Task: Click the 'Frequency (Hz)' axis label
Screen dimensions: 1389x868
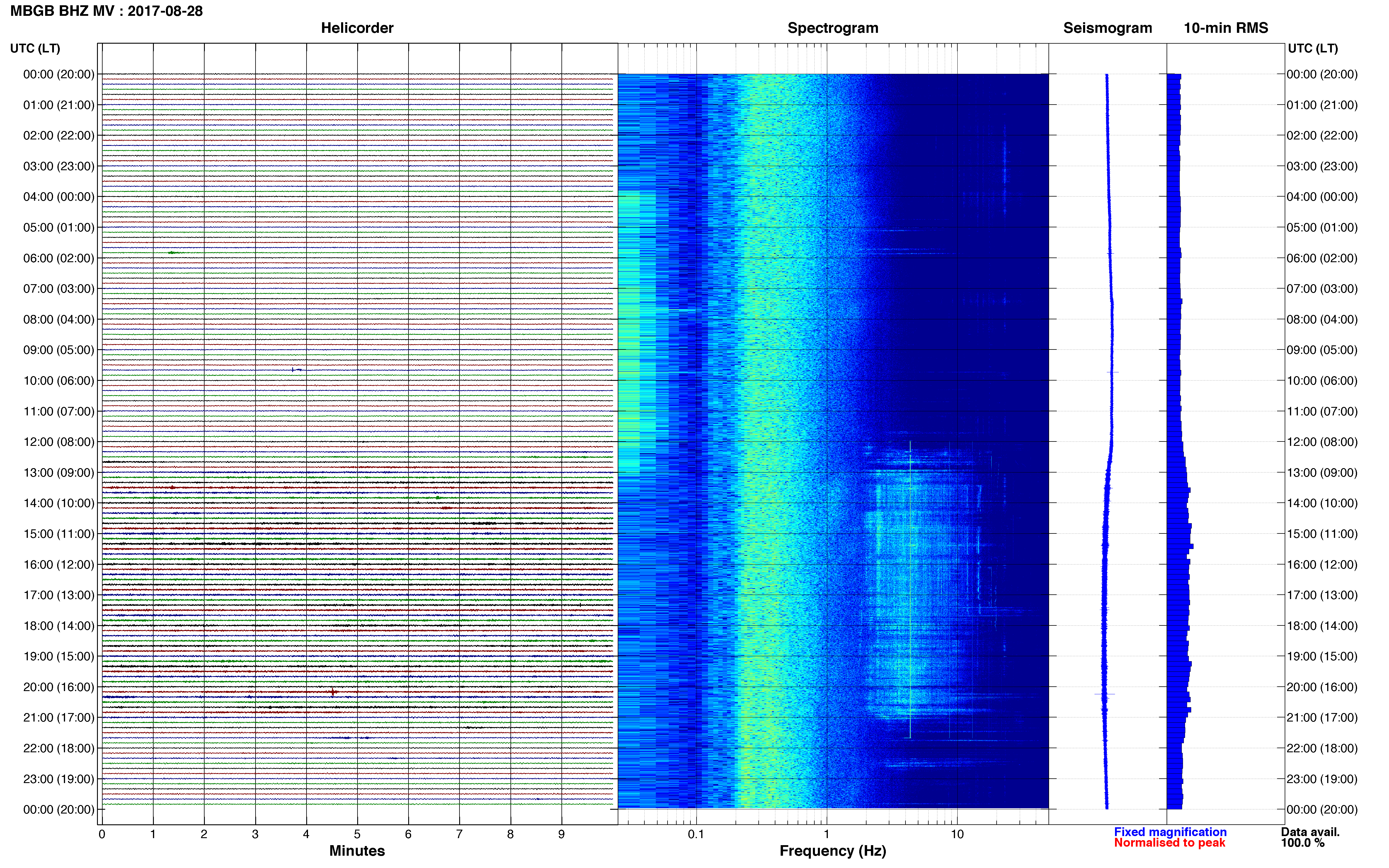Action: 833,851
